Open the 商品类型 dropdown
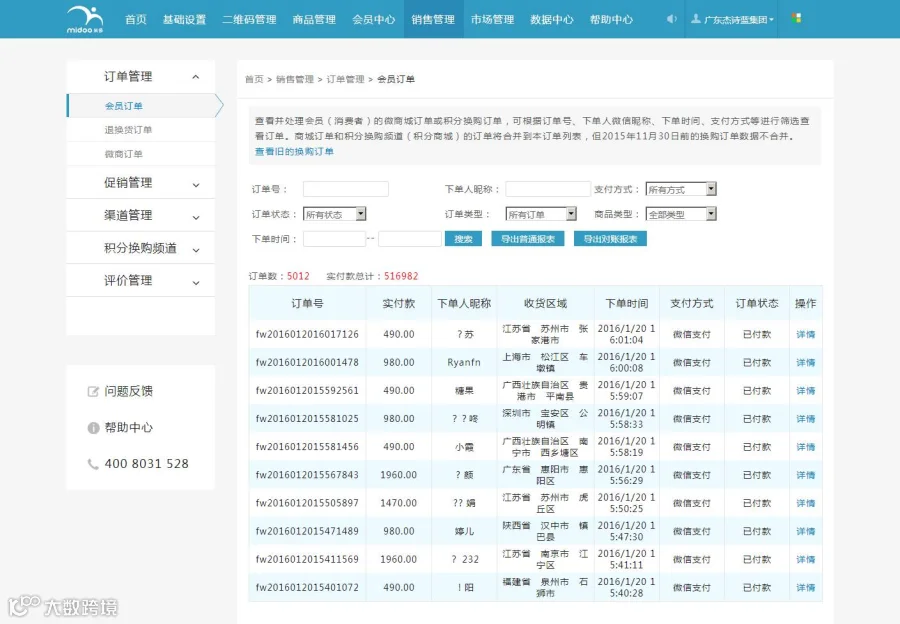900x624 pixels. click(x=681, y=214)
